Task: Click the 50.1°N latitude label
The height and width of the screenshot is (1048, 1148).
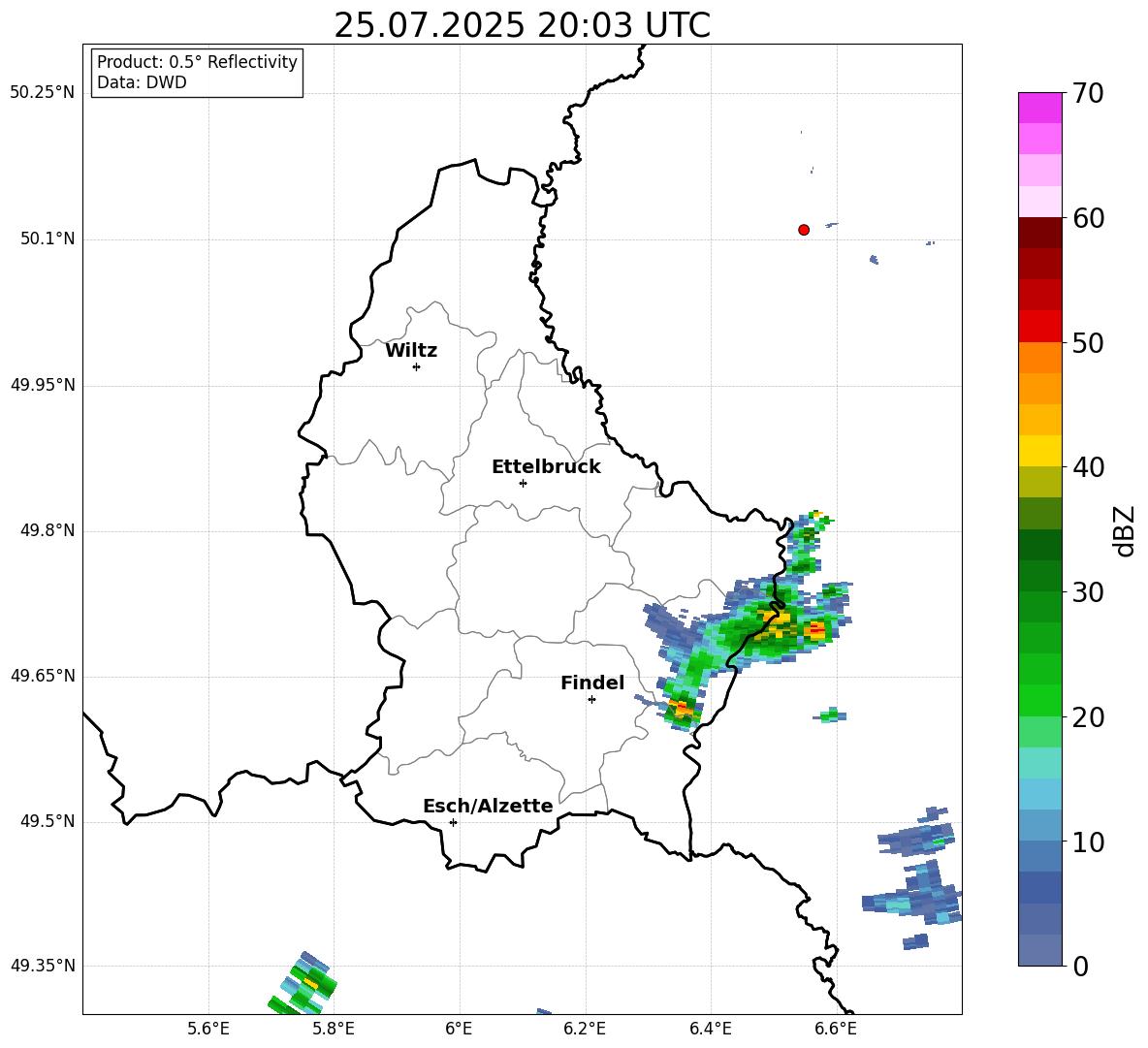Action: 47,239
